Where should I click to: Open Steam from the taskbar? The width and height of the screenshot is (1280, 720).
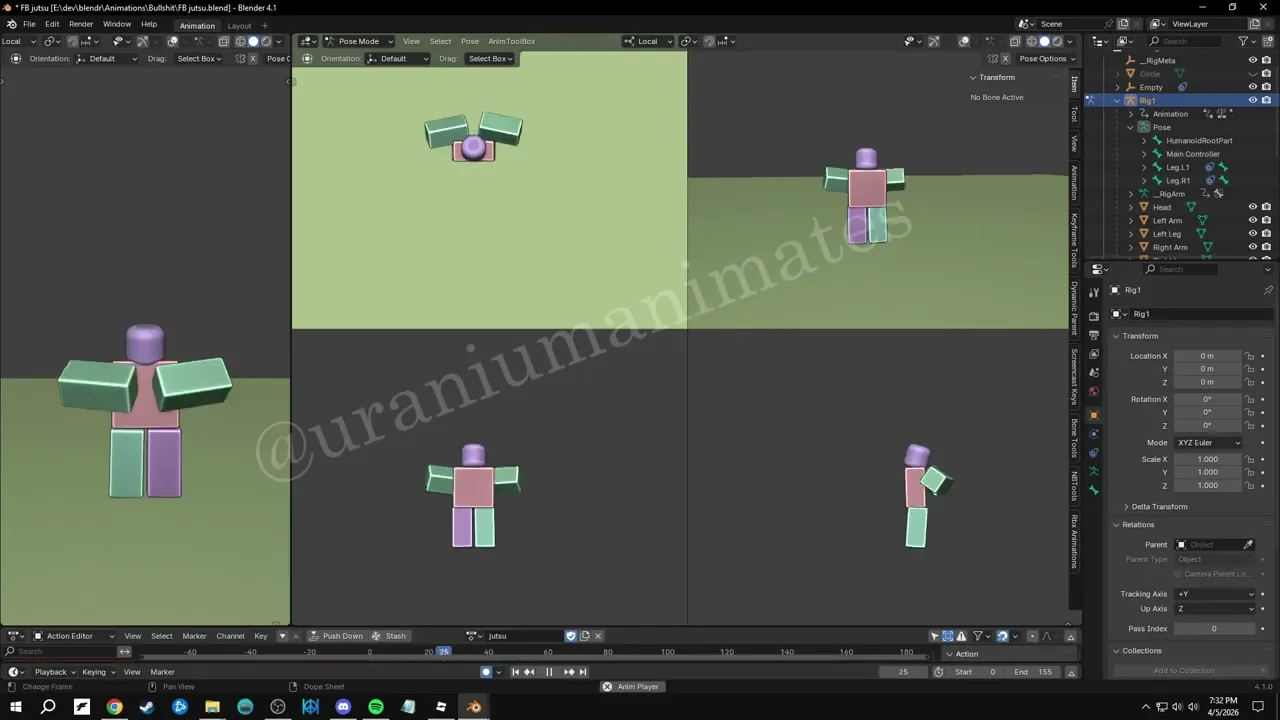147,707
